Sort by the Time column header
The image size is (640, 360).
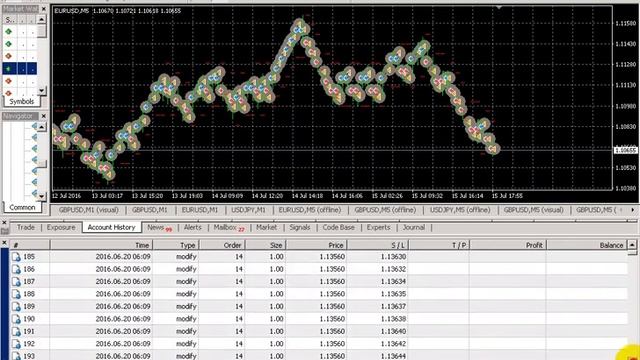pos(101,245)
